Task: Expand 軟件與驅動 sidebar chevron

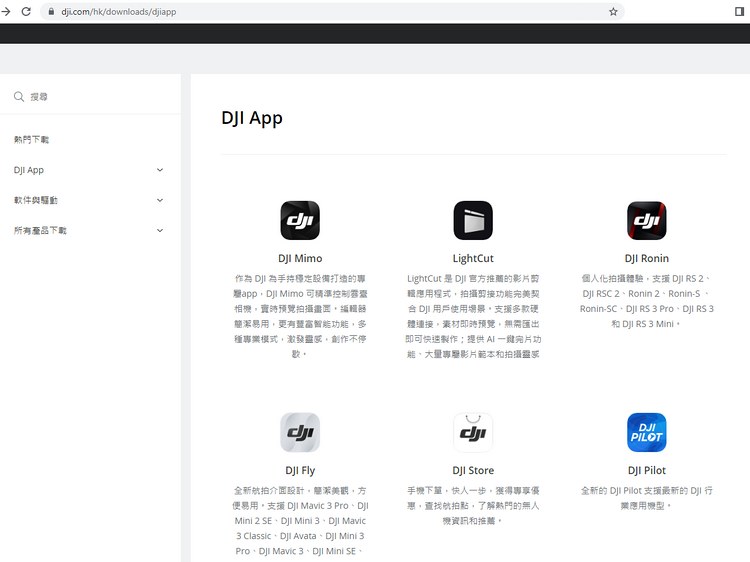Action: (160, 200)
